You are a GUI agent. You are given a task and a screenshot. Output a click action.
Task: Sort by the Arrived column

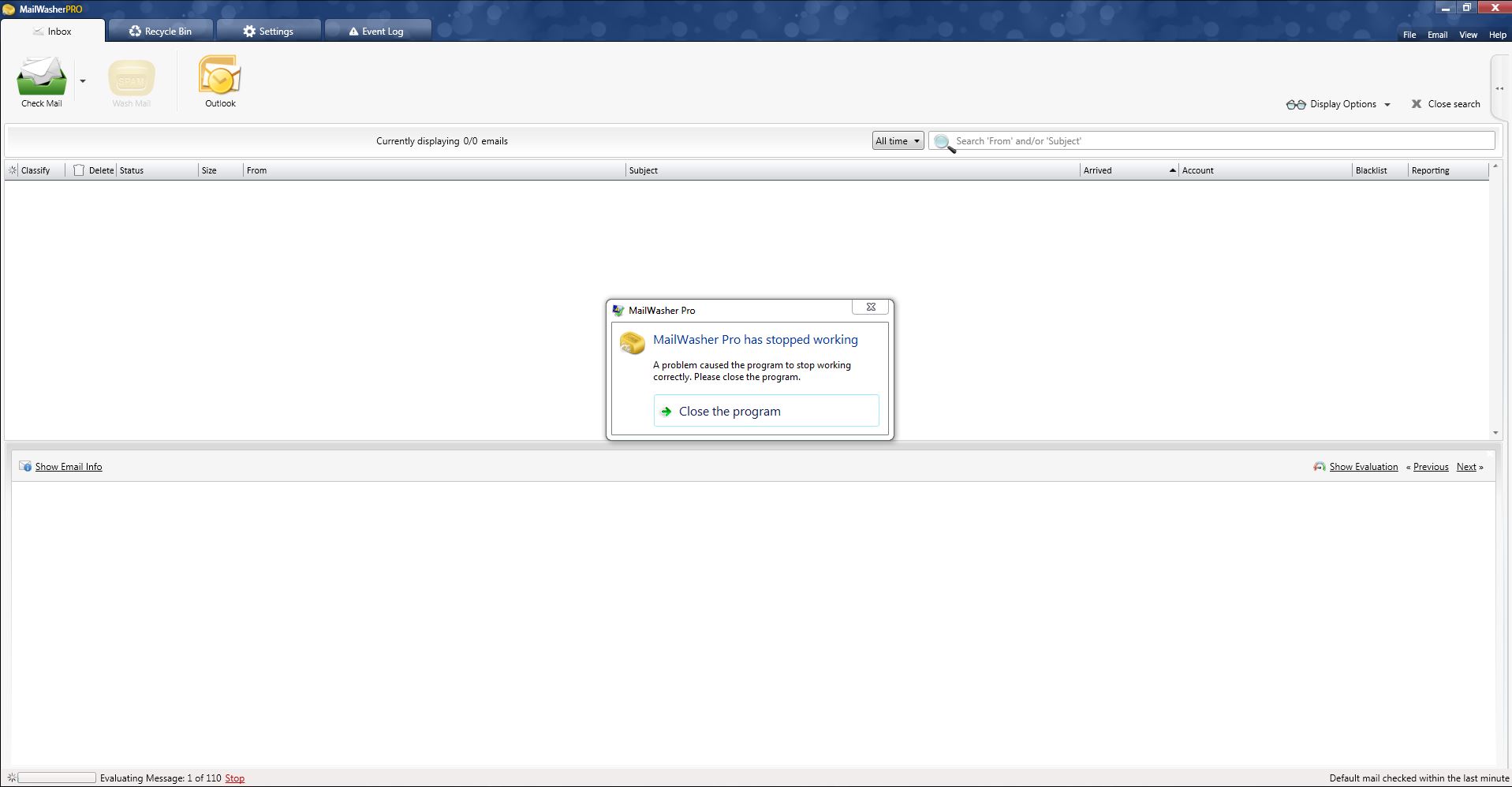coord(1097,170)
